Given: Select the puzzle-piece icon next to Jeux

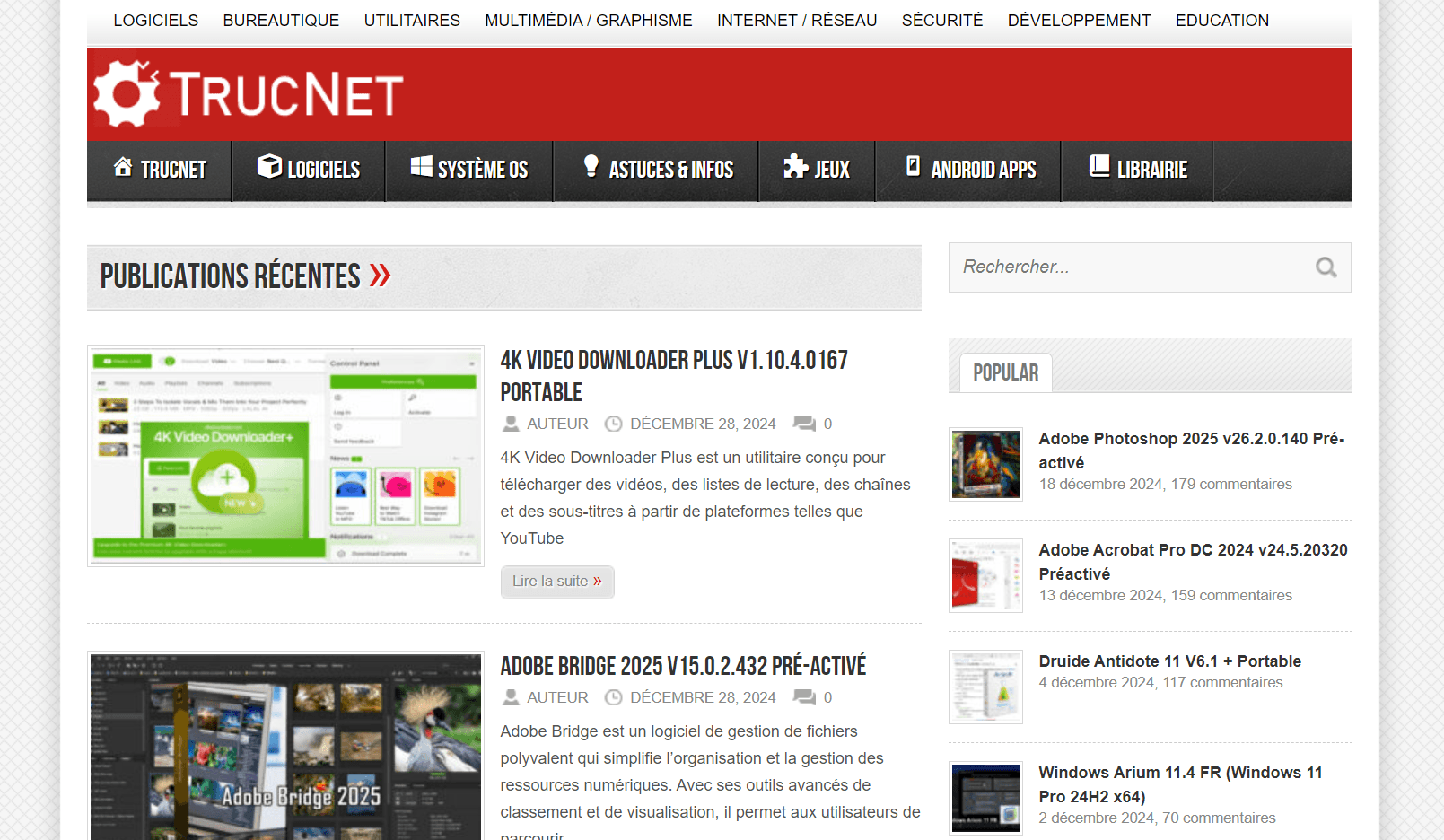Looking at the screenshot, I should coord(793,167).
